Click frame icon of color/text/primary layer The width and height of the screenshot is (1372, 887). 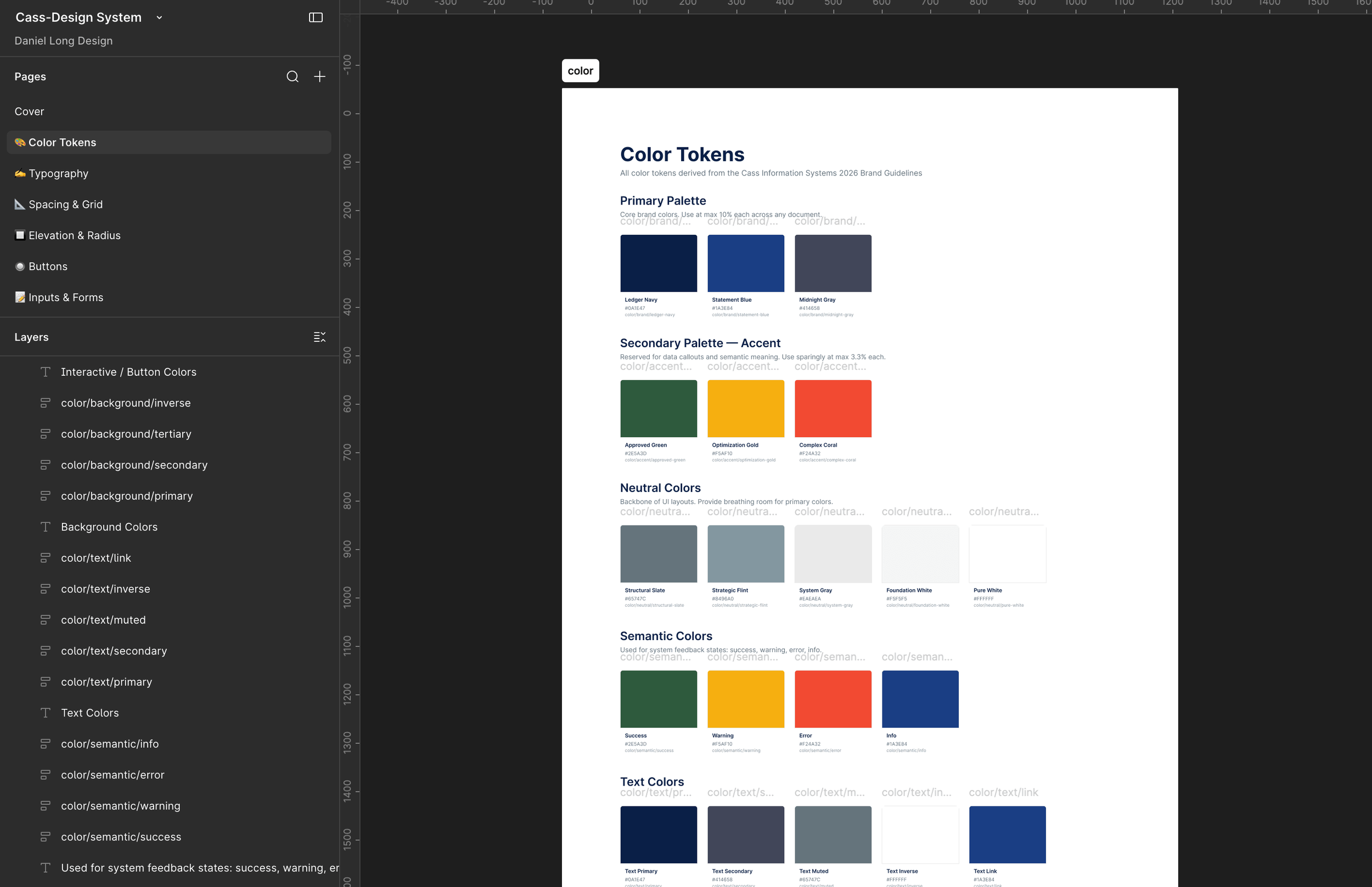(x=46, y=682)
